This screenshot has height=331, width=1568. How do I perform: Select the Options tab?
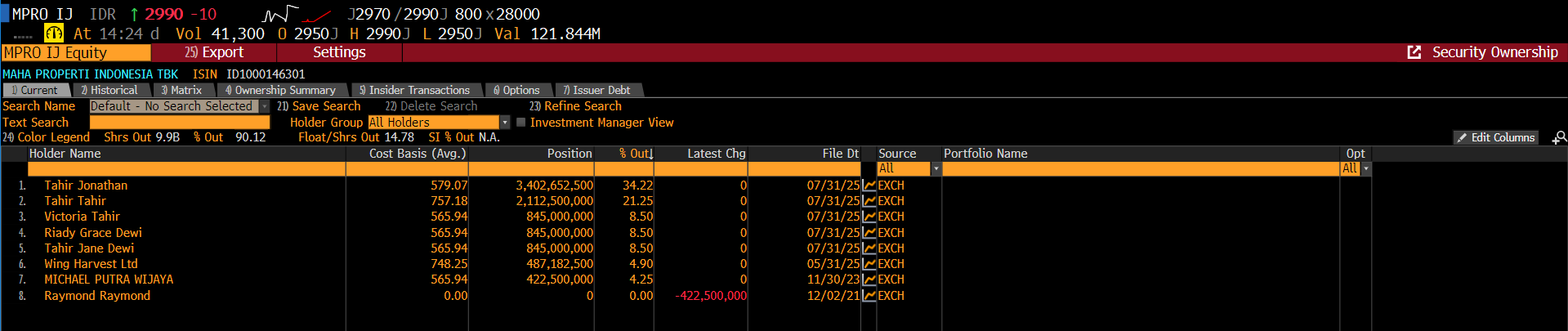click(517, 90)
